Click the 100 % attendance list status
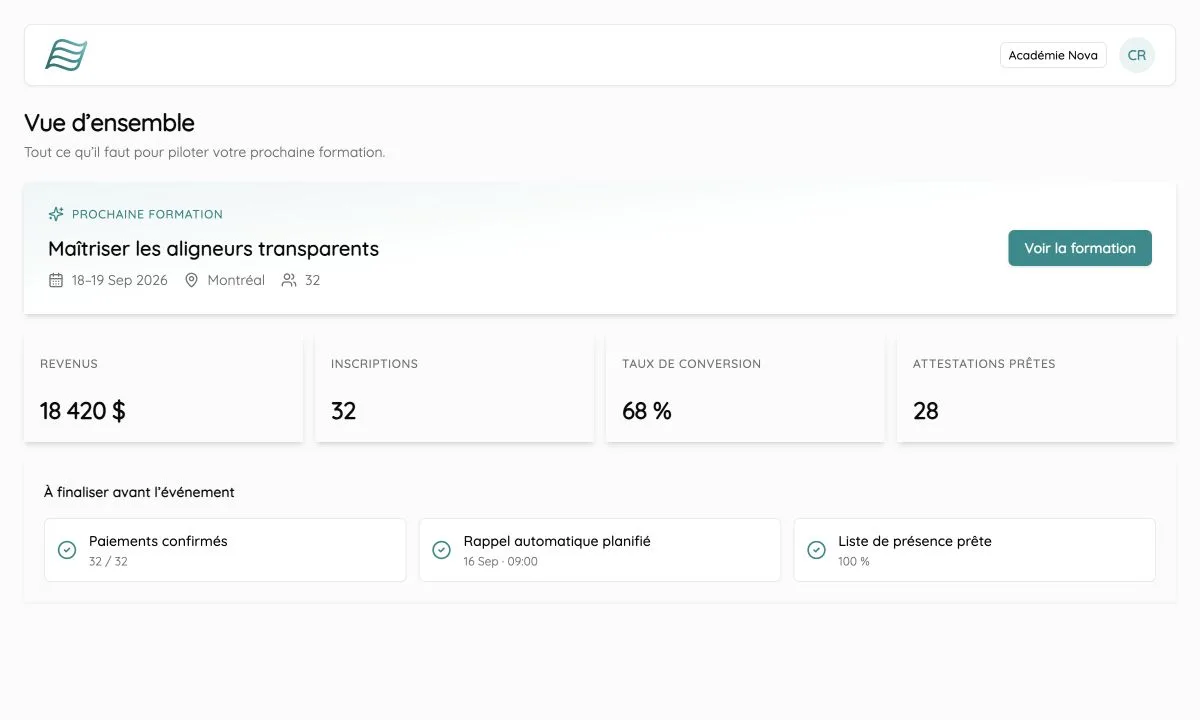The width and height of the screenshot is (1200, 720). [854, 562]
